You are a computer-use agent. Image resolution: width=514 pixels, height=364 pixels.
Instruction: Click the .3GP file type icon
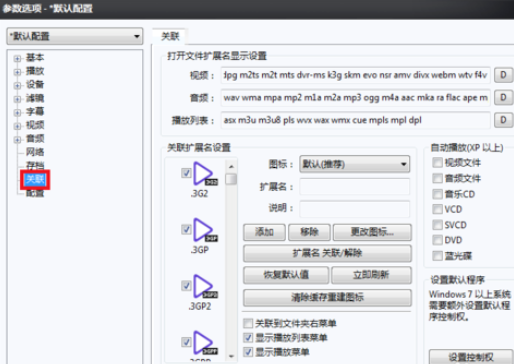point(205,230)
